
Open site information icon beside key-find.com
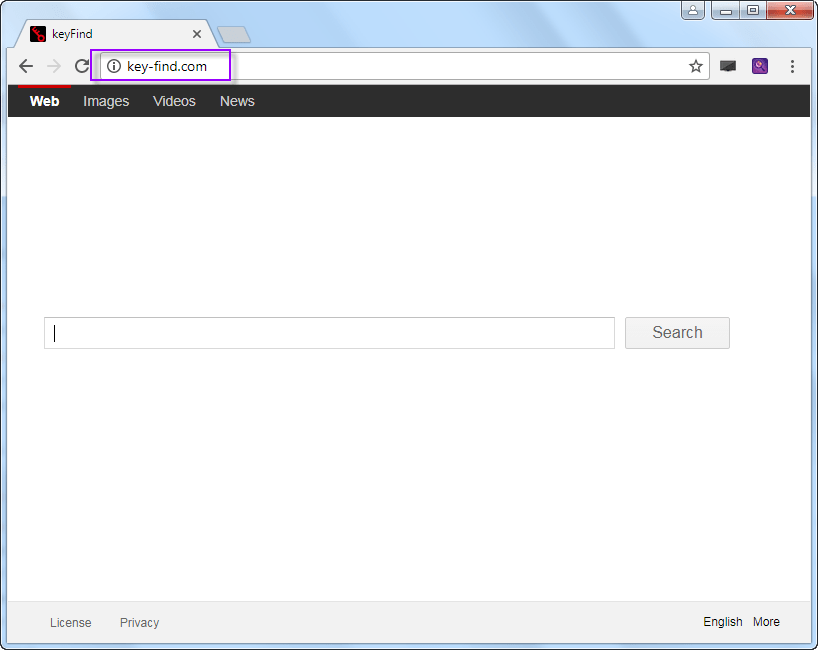pyautogui.click(x=114, y=66)
